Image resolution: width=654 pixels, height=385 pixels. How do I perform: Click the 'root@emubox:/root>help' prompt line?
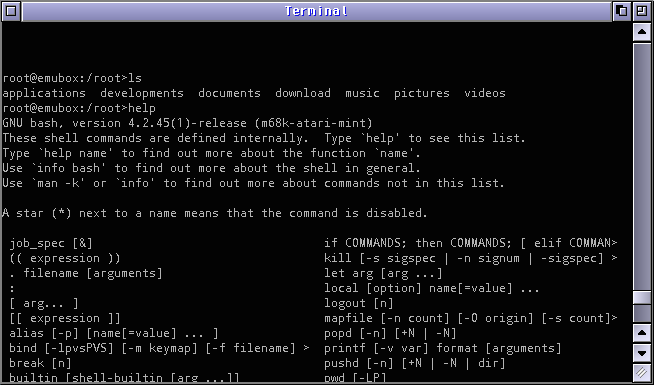(x=79, y=108)
